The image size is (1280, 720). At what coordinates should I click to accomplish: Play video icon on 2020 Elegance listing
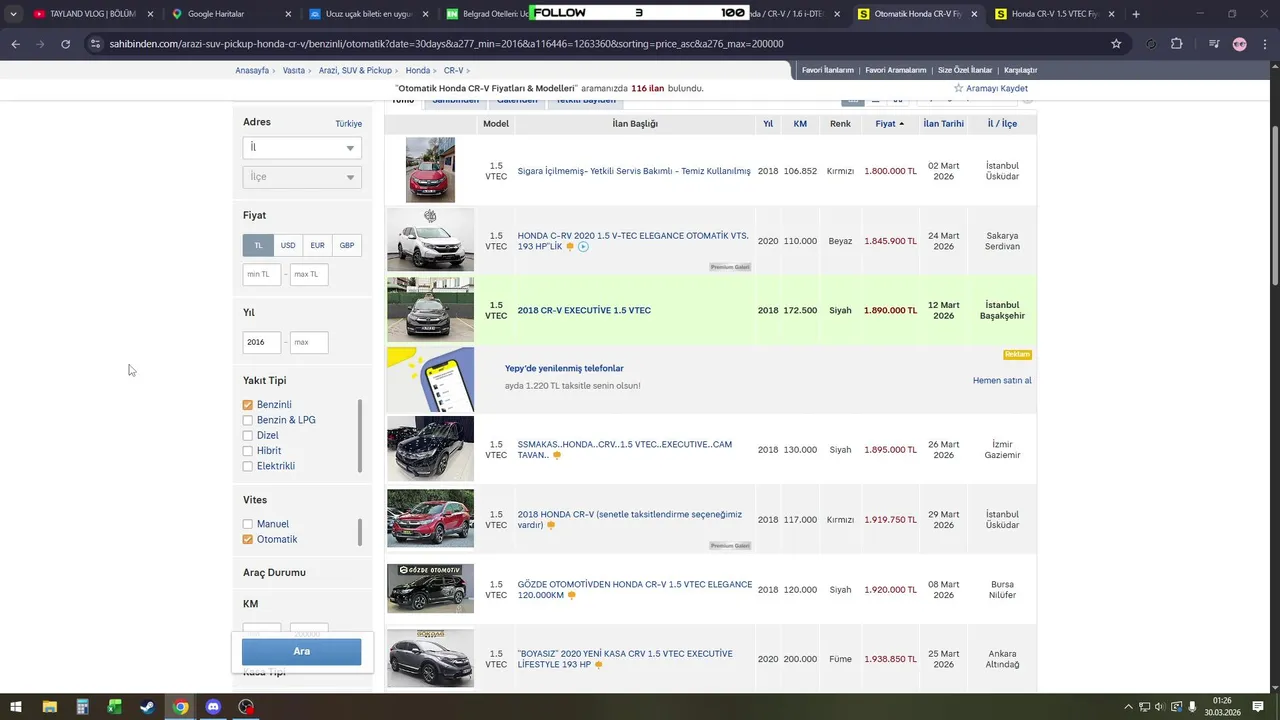click(583, 246)
